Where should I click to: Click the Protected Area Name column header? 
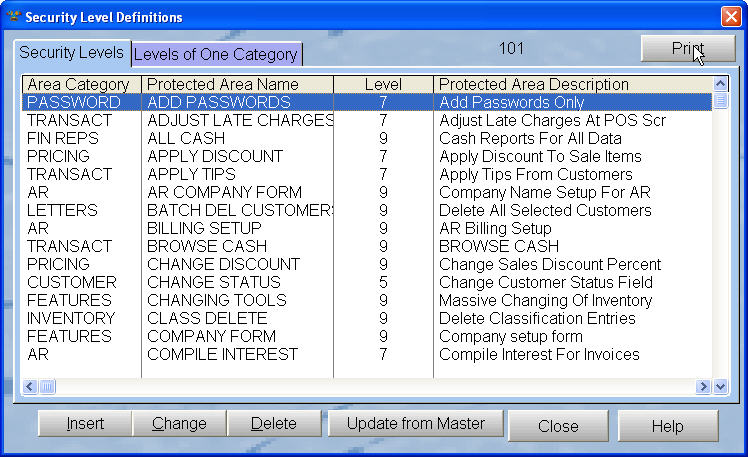tap(236, 84)
